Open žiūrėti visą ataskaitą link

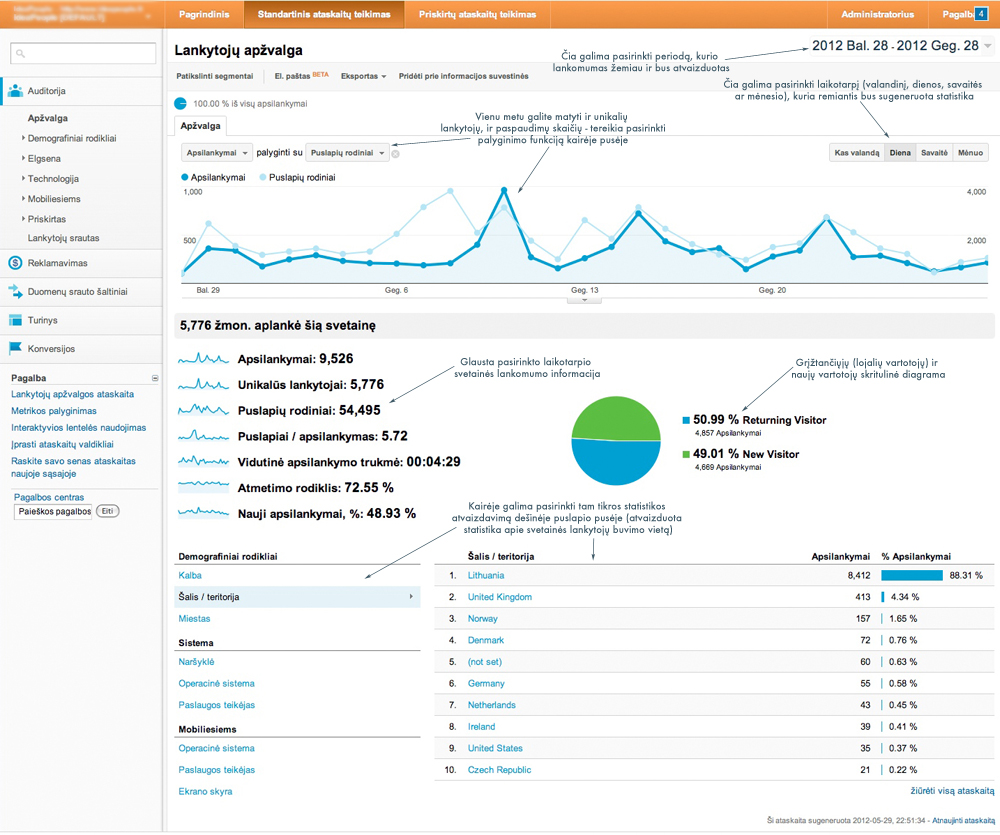(x=952, y=792)
